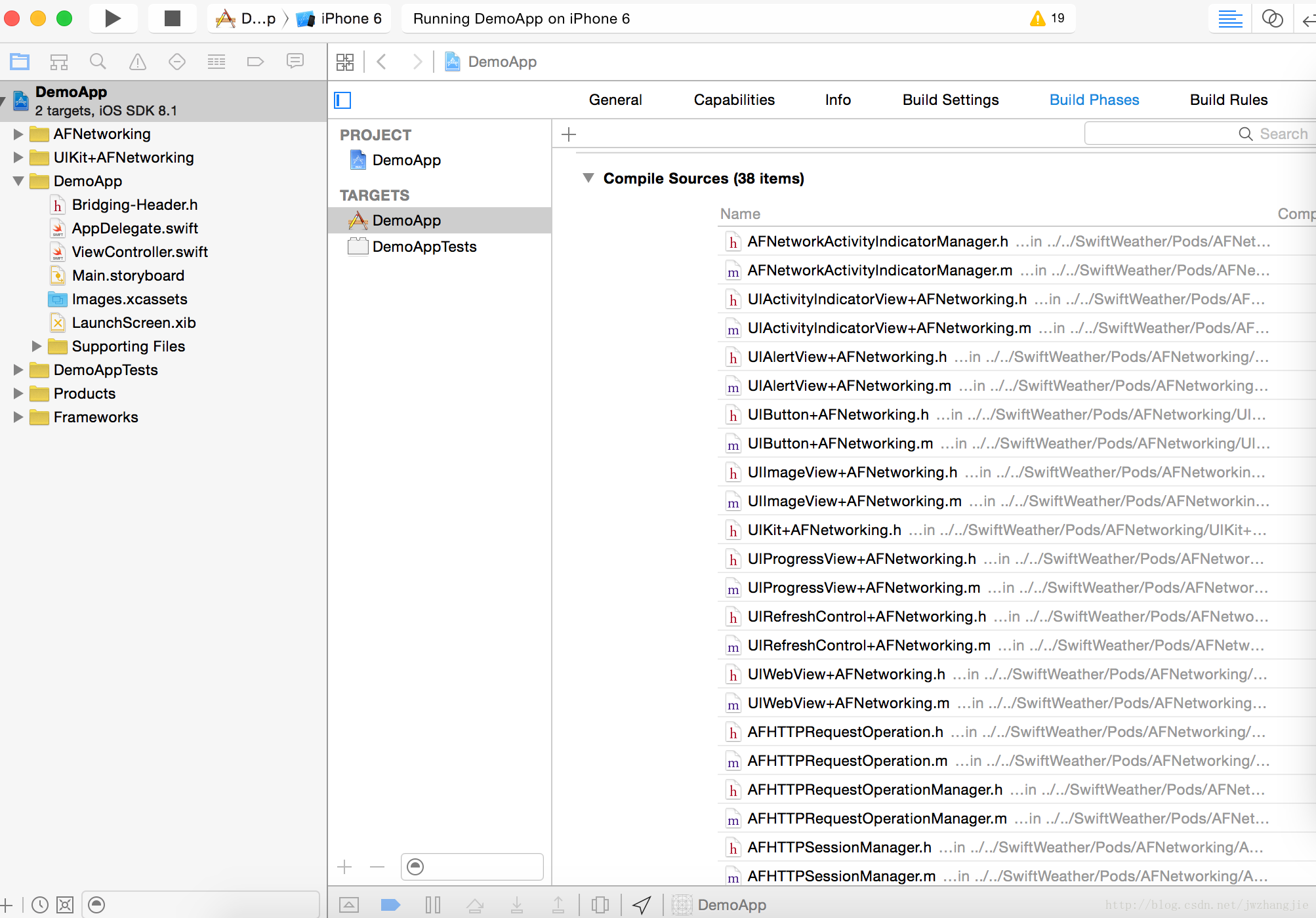This screenshot has width=1316, height=918.
Task: Collapse the DemoApp group folder
Action: (18, 181)
